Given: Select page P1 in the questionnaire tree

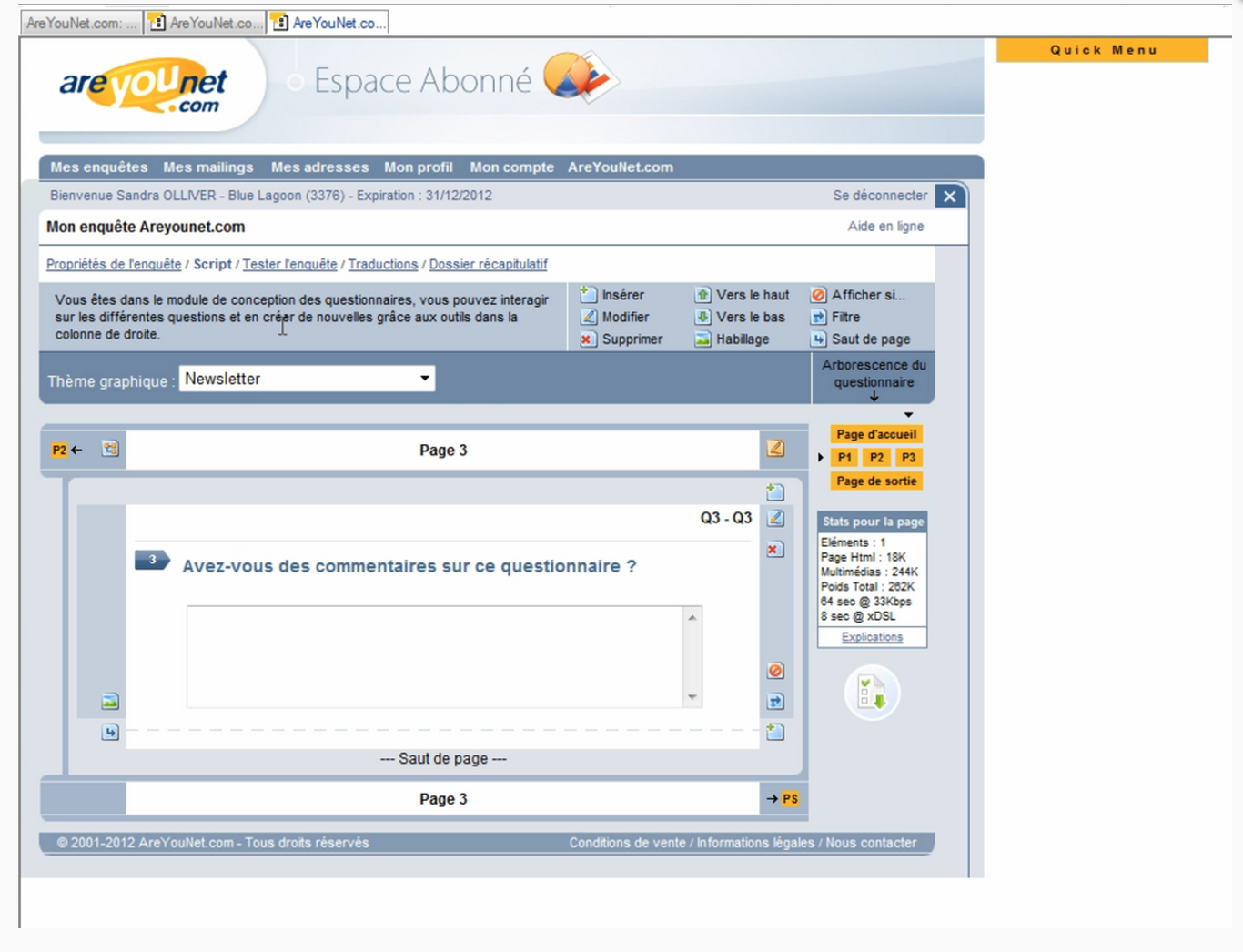Looking at the screenshot, I should pyautogui.click(x=843, y=458).
